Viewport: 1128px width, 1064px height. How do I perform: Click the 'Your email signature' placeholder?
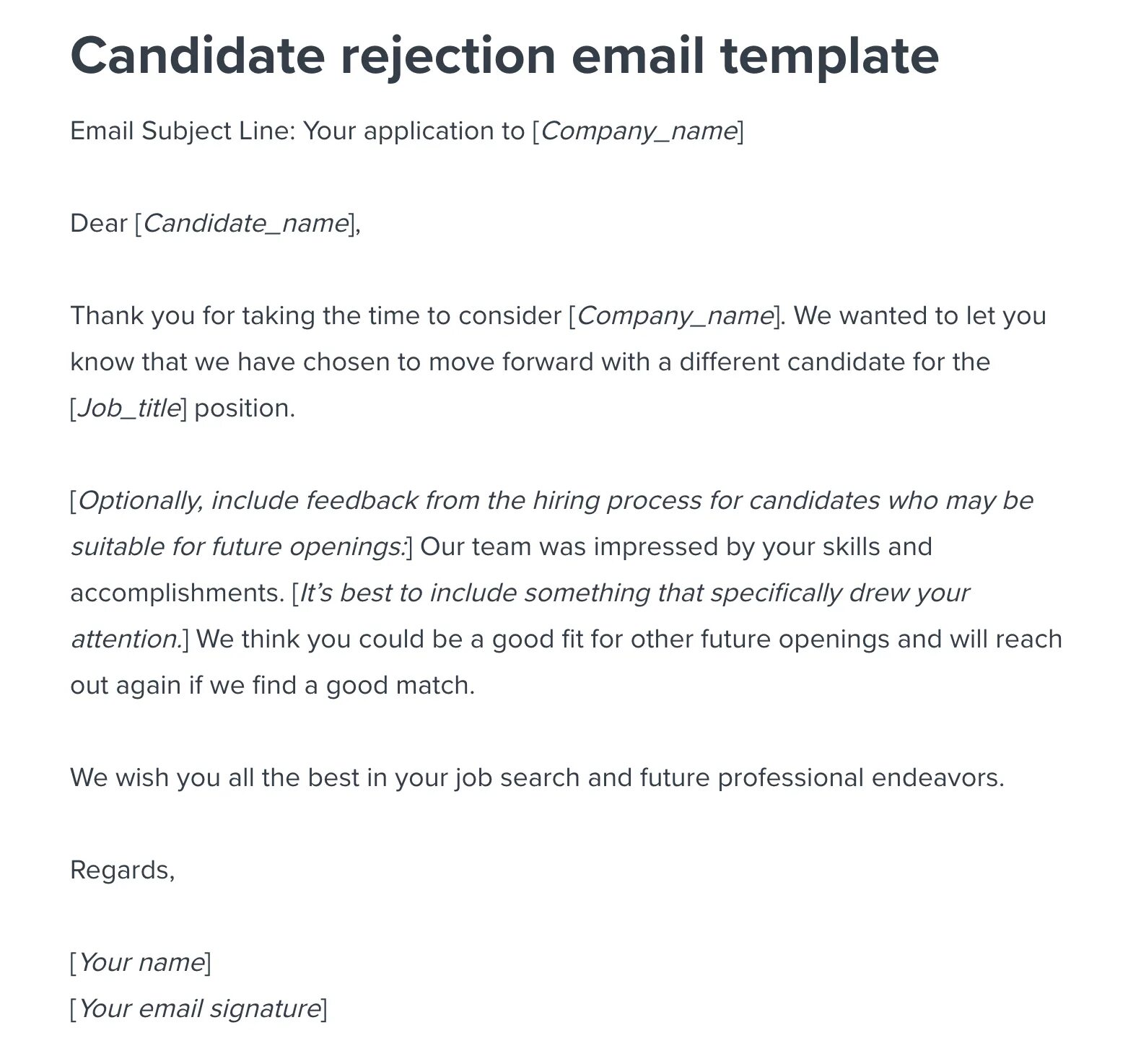tap(198, 1008)
